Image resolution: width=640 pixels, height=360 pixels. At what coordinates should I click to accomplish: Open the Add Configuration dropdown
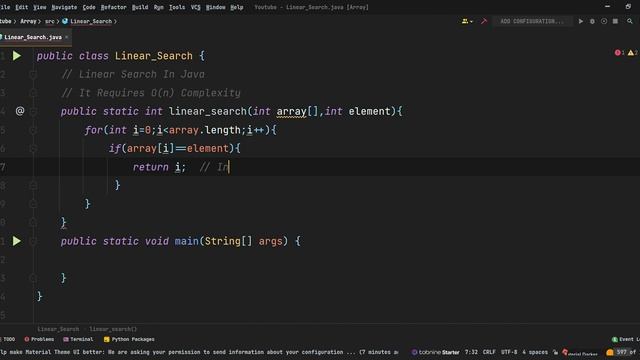point(532,21)
